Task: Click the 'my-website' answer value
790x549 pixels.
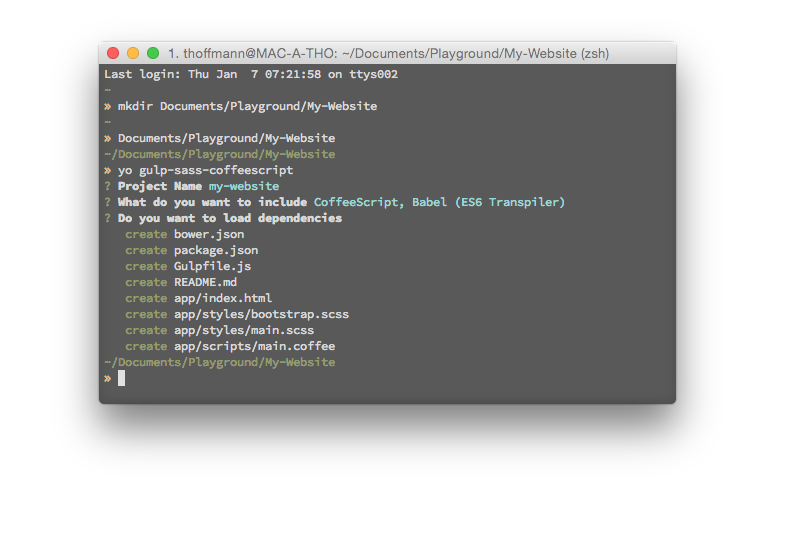Action: point(244,186)
